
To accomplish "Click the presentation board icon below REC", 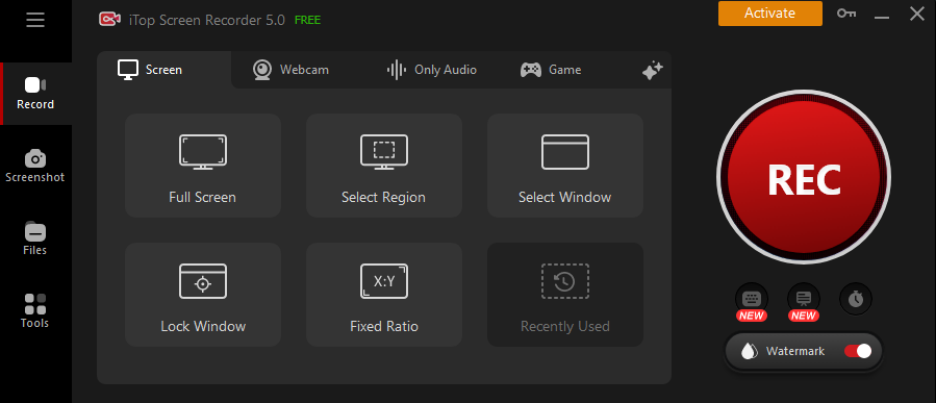I will tap(803, 299).
